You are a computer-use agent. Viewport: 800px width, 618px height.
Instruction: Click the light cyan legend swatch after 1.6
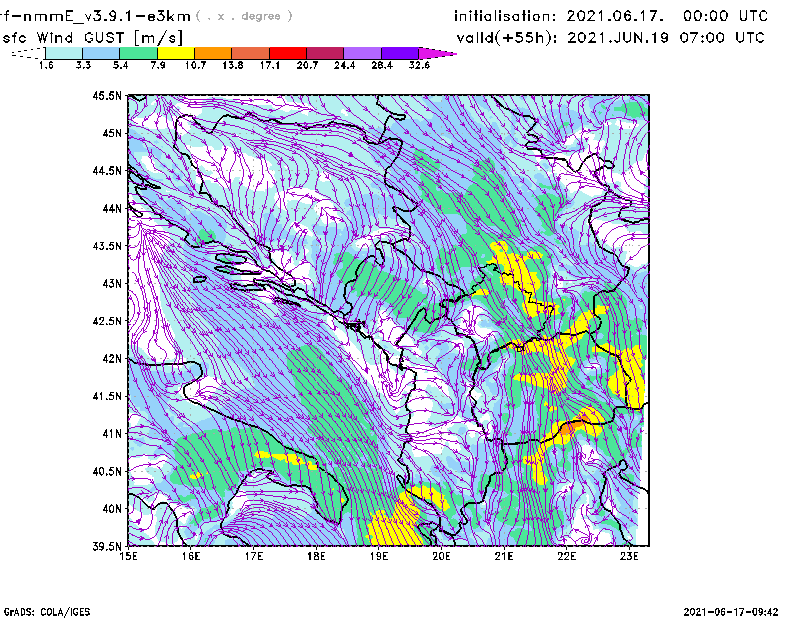coord(64,53)
